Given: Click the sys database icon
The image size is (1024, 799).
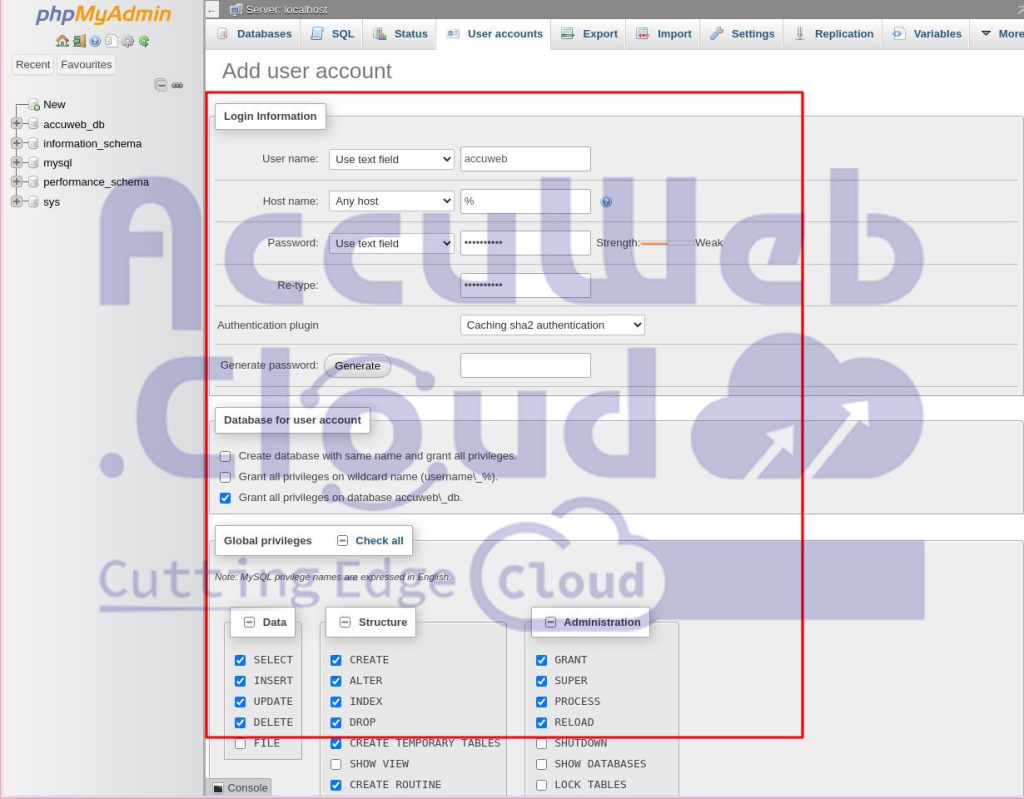Looking at the screenshot, I should click(x=33, y=201).
